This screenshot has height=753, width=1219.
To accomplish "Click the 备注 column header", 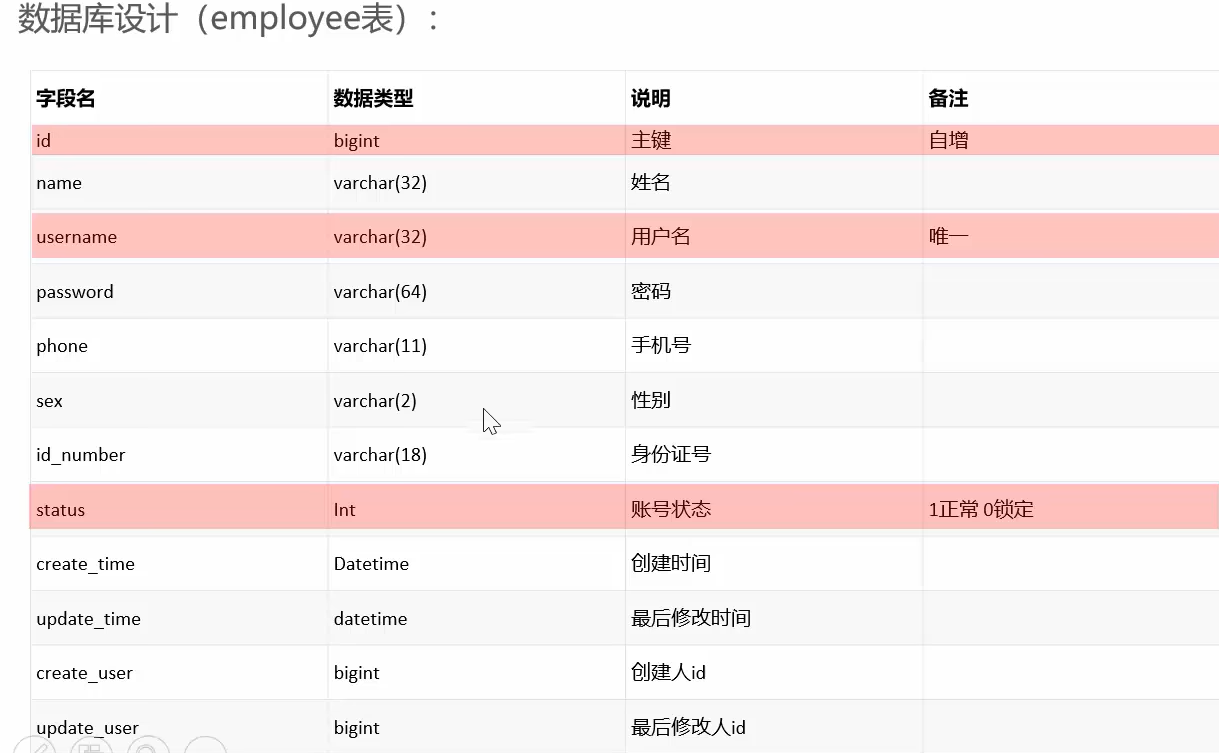I will [x=948, y=98].
